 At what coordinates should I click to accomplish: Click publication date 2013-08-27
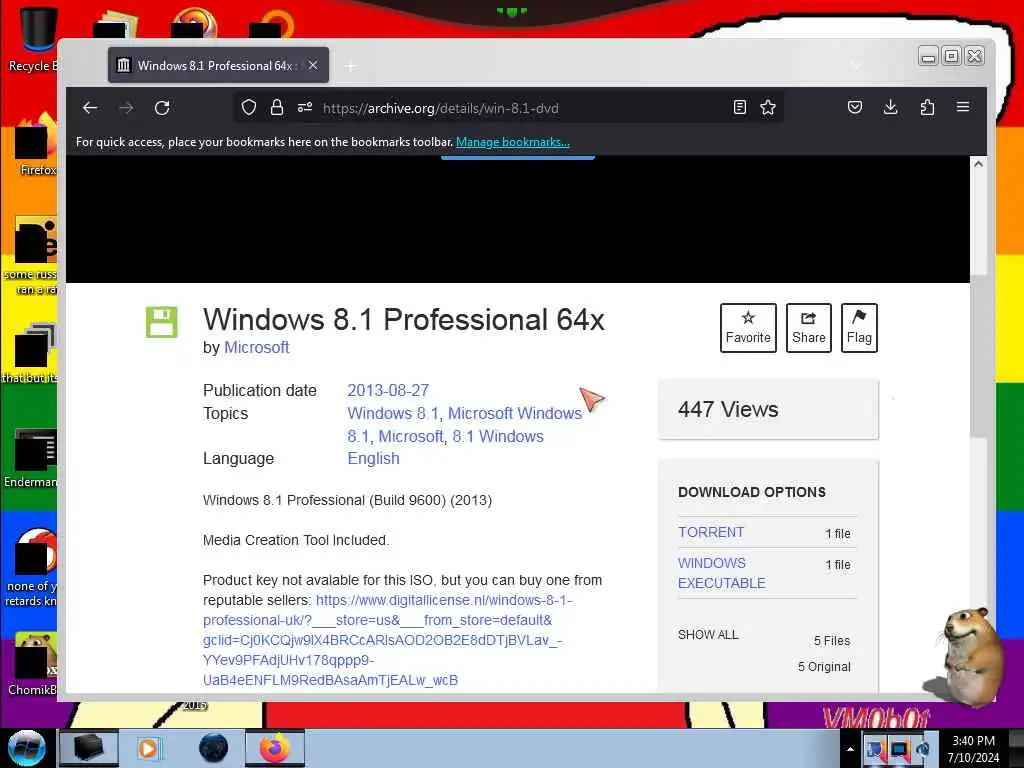pos(388,391)
